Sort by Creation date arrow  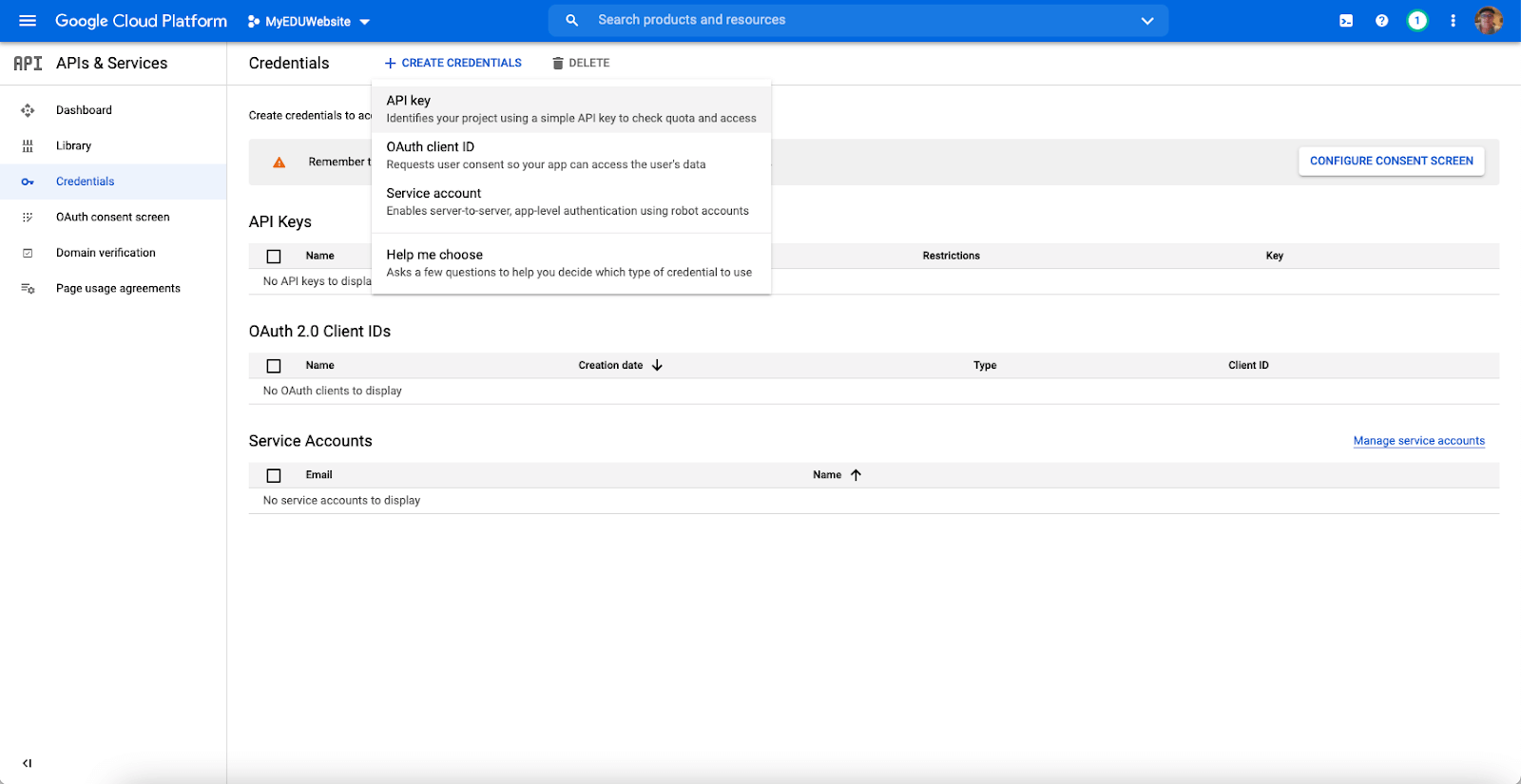(x=657, y=366)
